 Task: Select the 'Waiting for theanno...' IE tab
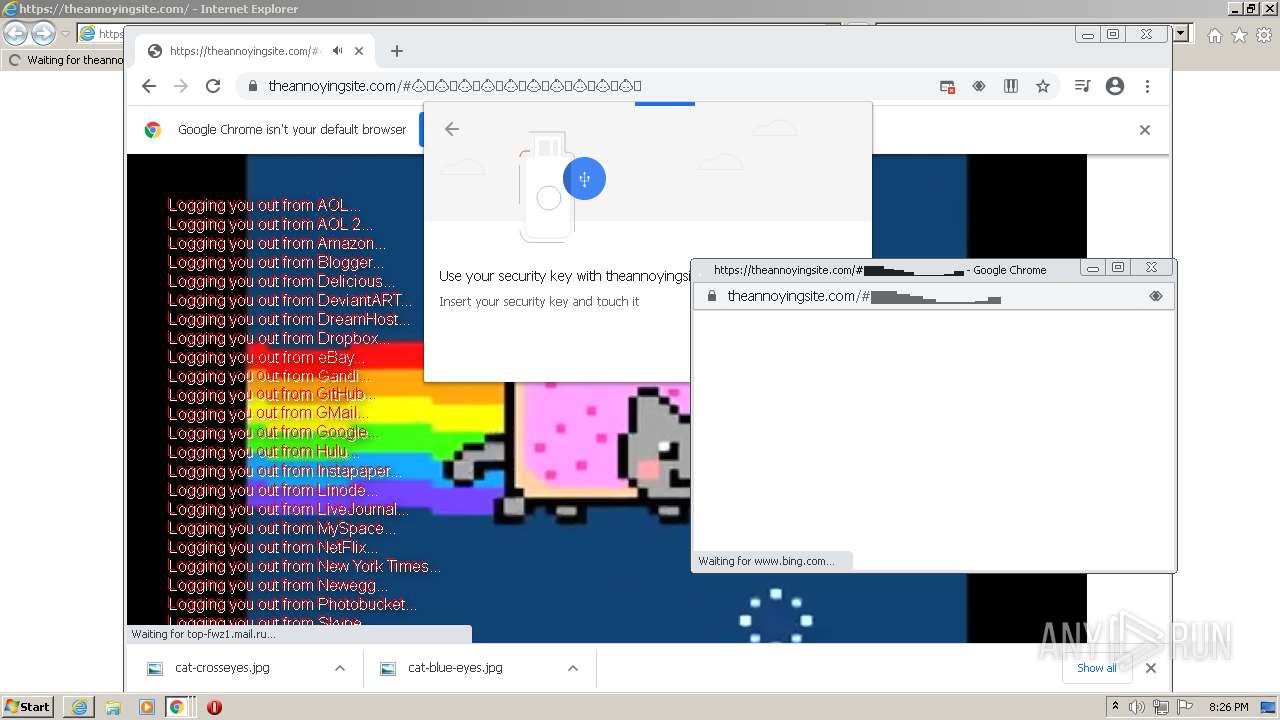pos(66,60)
